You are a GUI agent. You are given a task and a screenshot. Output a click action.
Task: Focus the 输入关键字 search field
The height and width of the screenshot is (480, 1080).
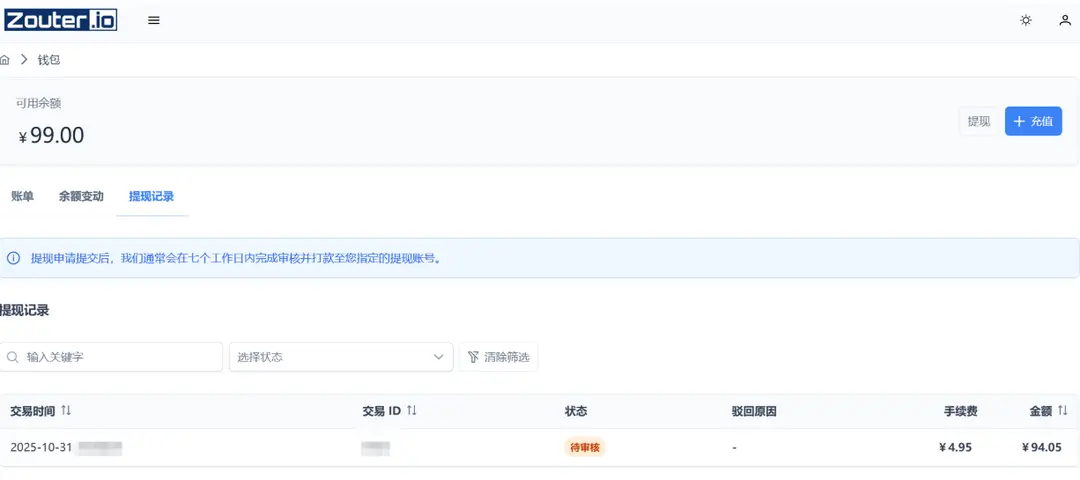point(120,357)
